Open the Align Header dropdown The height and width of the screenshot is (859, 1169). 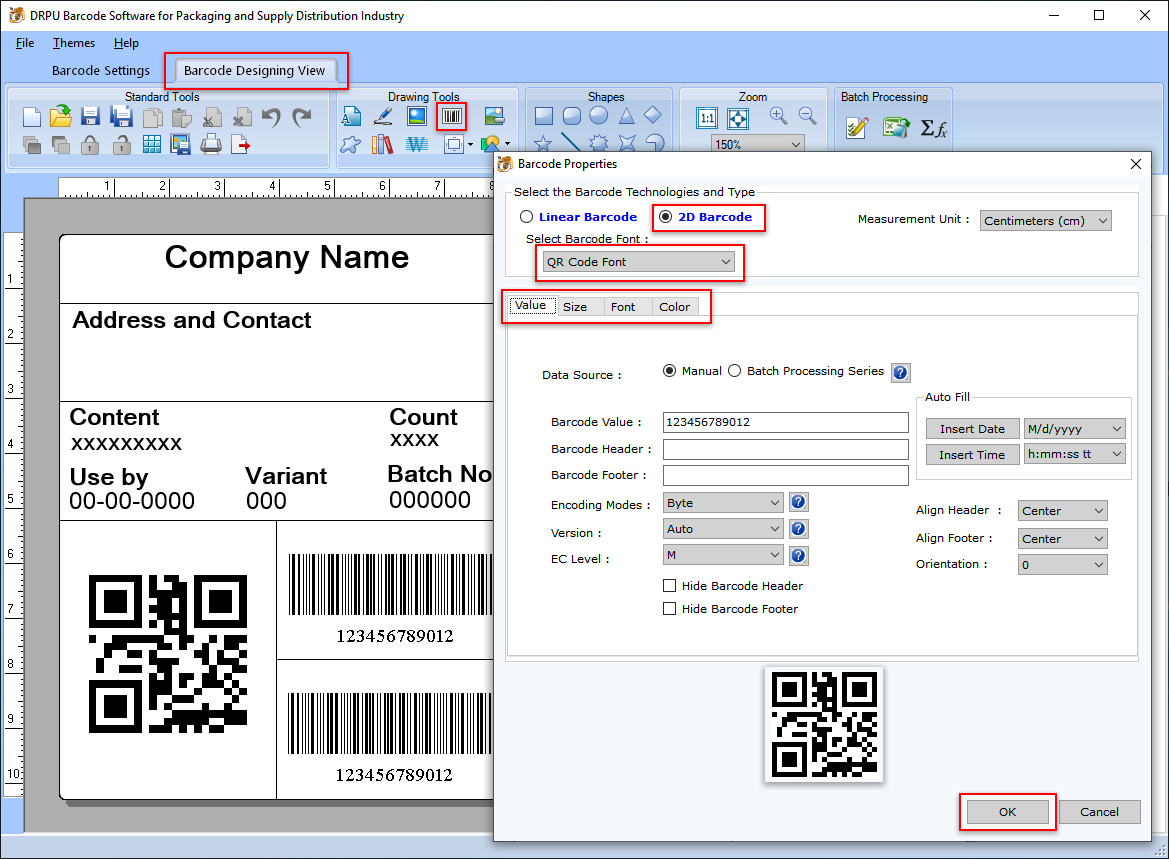[1062, 511]
